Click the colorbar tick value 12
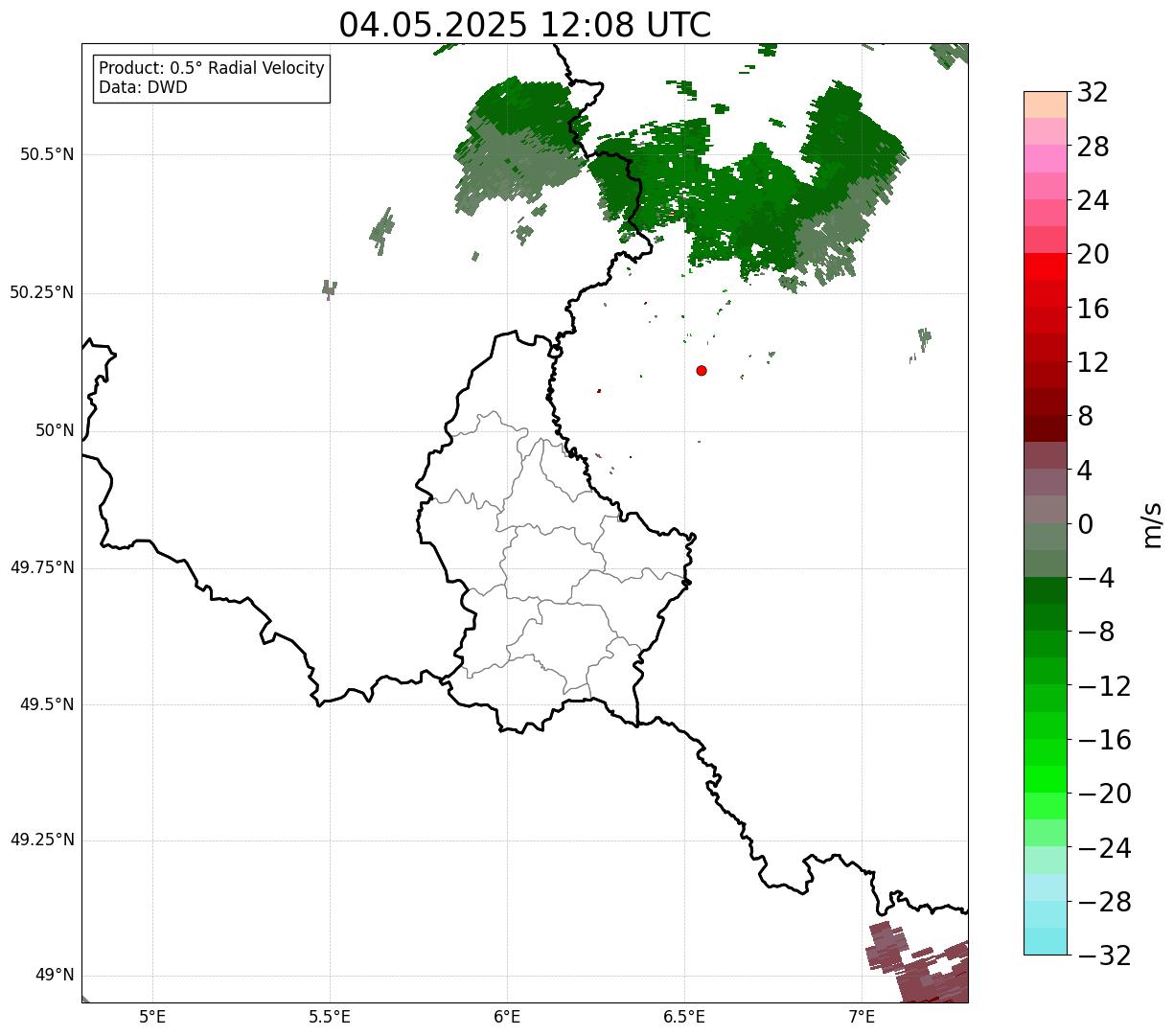The width and height of the screenshot is (1174, 1036). tap(1093, 362)
